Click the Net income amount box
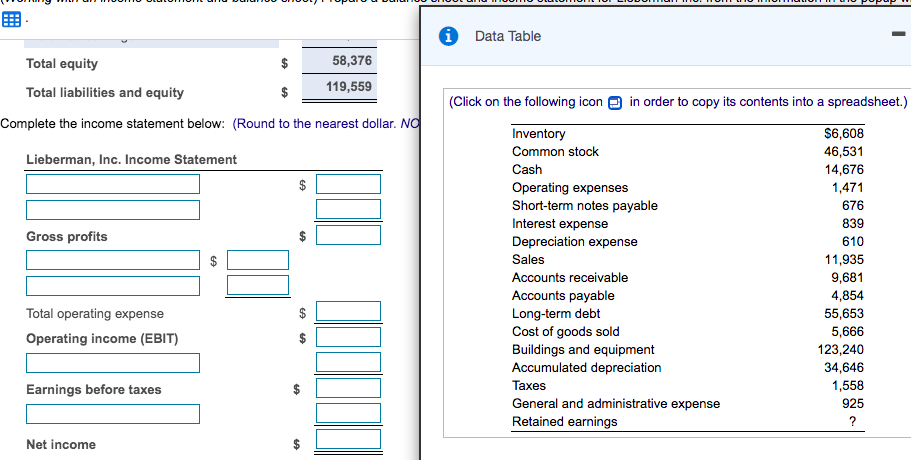Screen dimensions: 911x460 (349, 439)
